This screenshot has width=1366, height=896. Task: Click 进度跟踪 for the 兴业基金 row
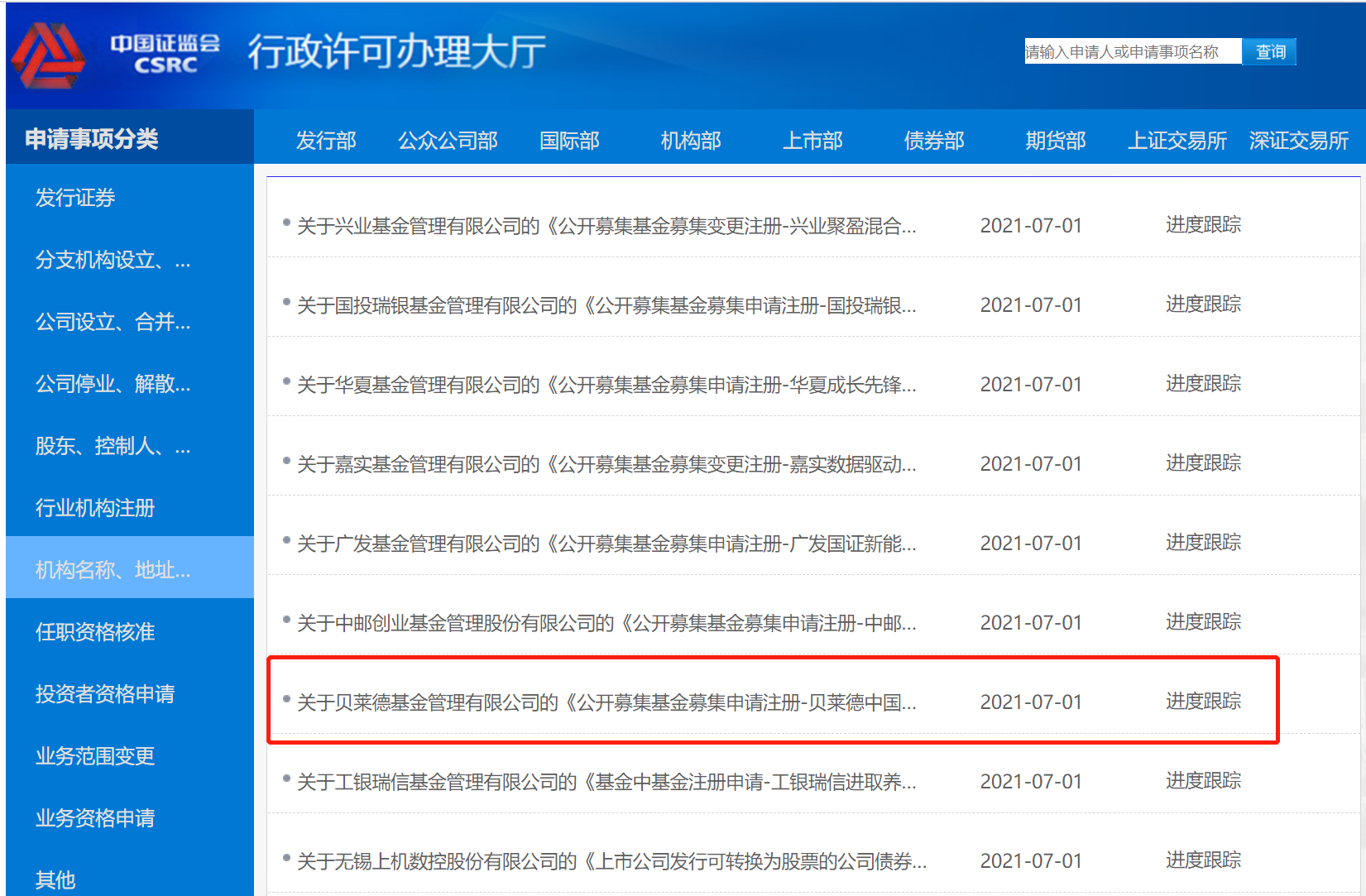click(x=1203, y=225)
